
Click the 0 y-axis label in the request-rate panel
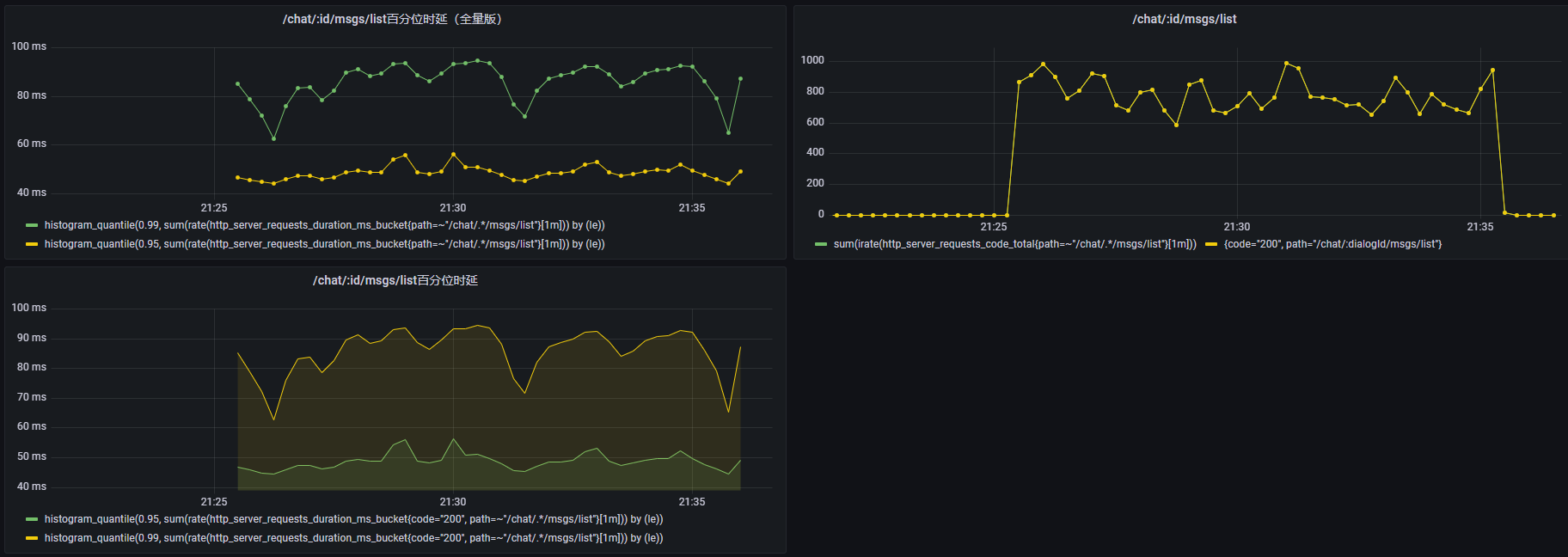[821, 214]
